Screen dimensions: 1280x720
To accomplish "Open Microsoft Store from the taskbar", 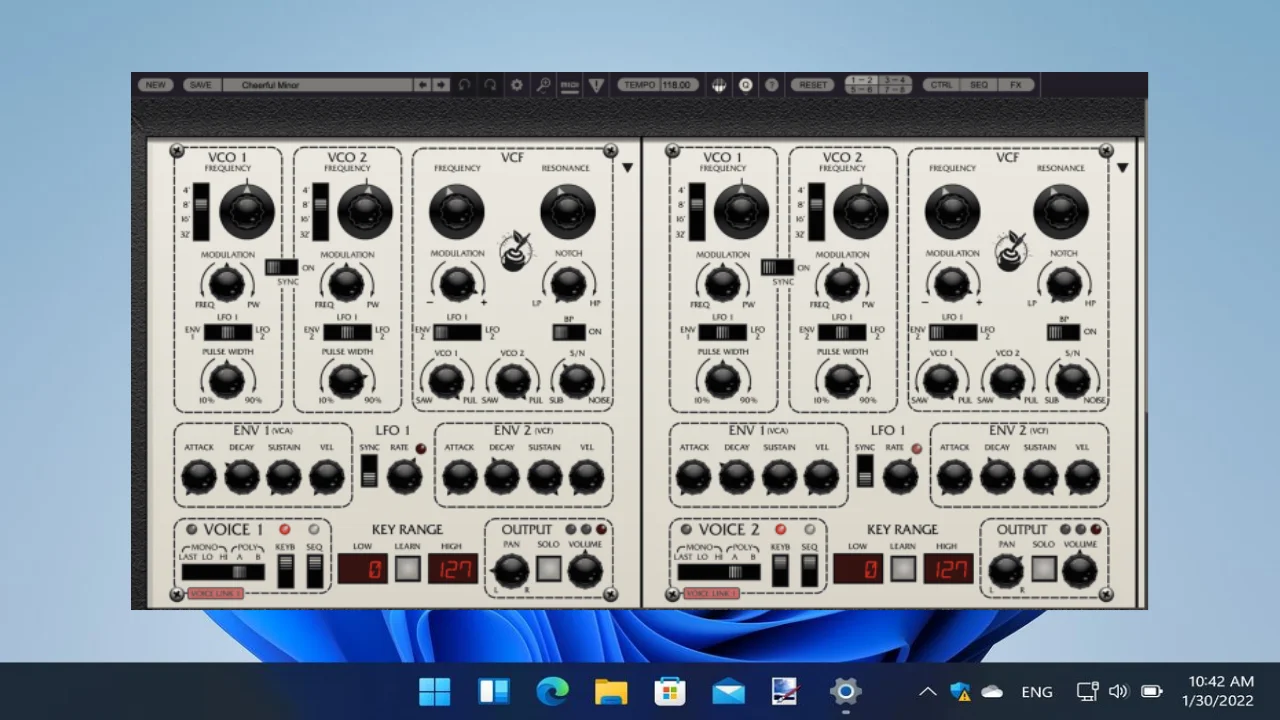I will (x=670, y=691).
